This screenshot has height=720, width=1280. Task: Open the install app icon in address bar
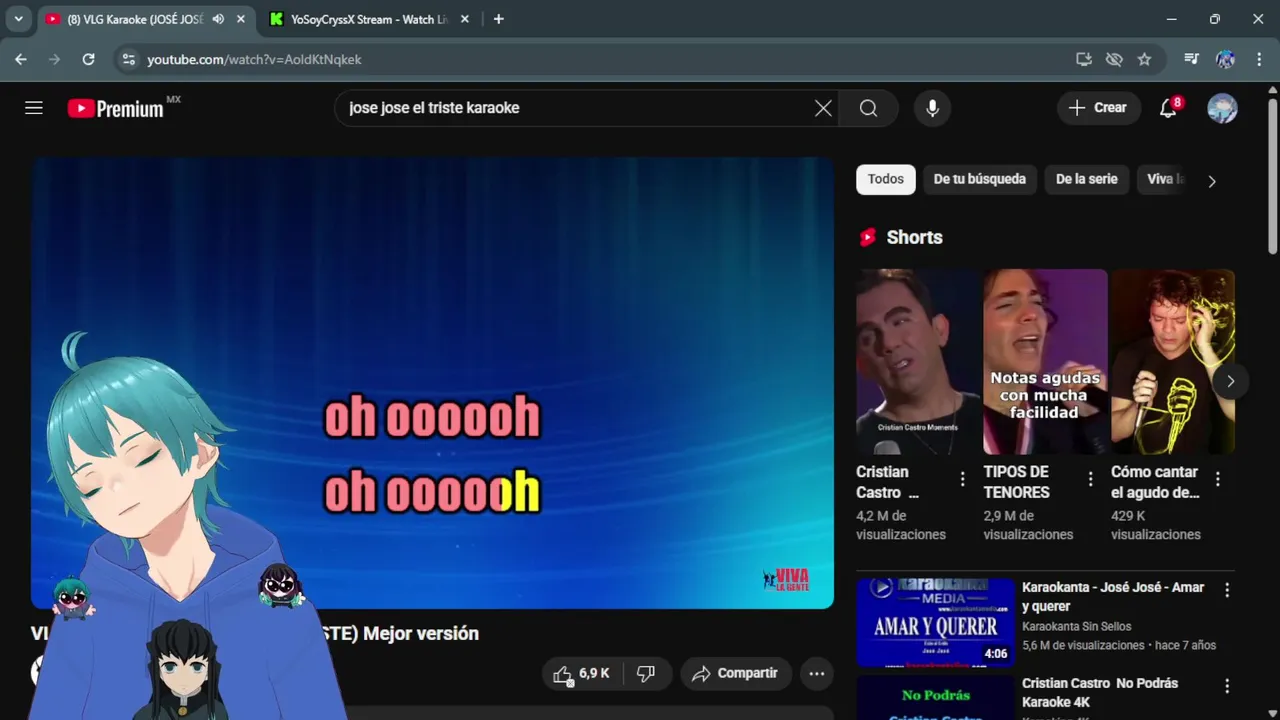pos(1083,60)
